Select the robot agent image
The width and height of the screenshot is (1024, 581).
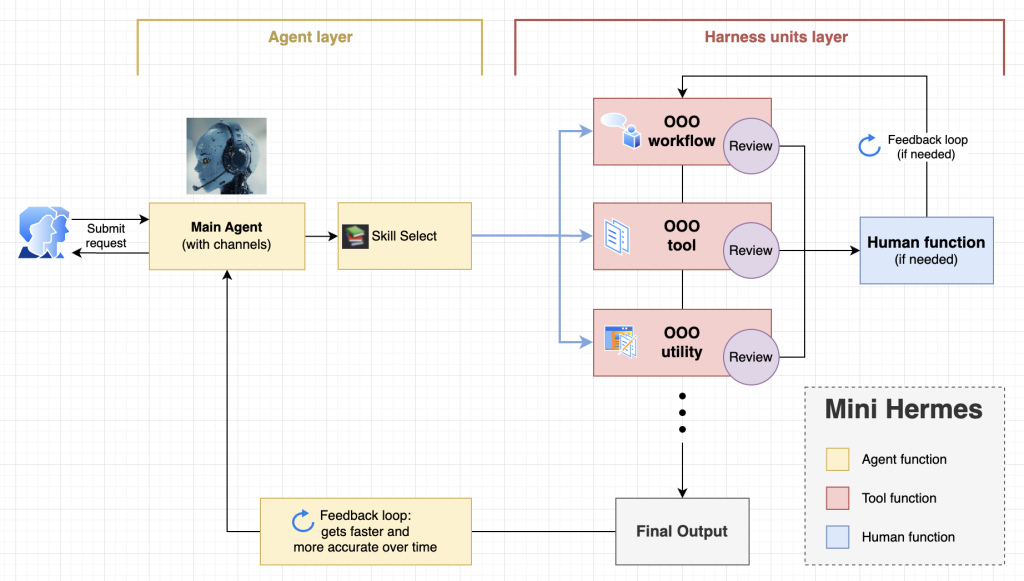[x=227, y=156]
